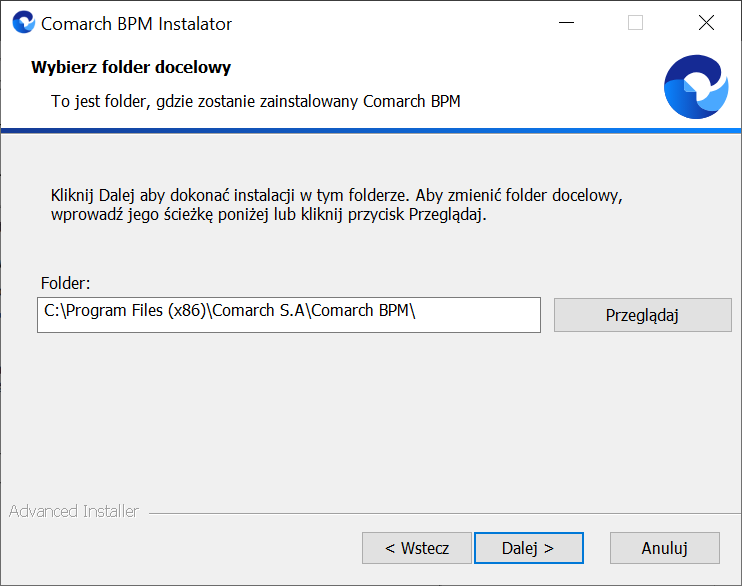Cancel installation with the Anuluj button

click(x=664, y=548)
